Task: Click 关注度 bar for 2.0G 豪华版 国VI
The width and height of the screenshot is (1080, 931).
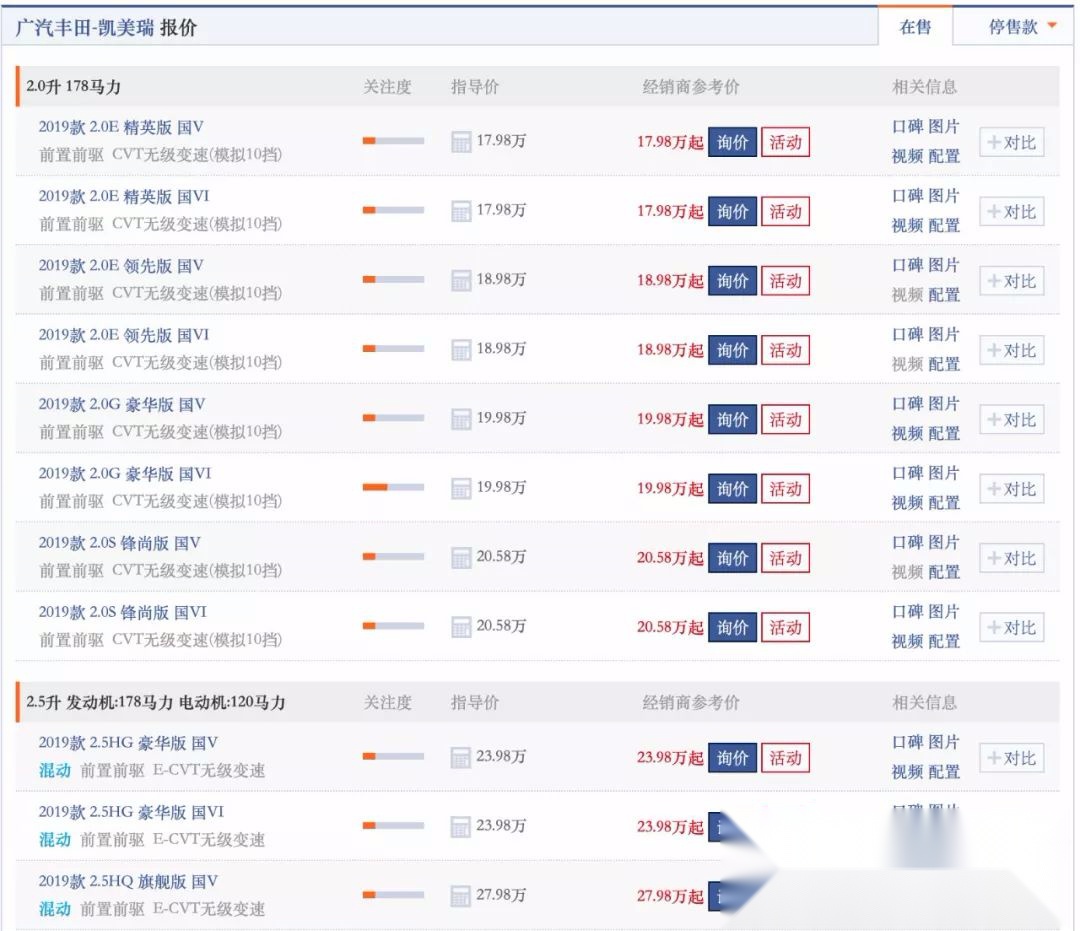Action: pos(393,488)
